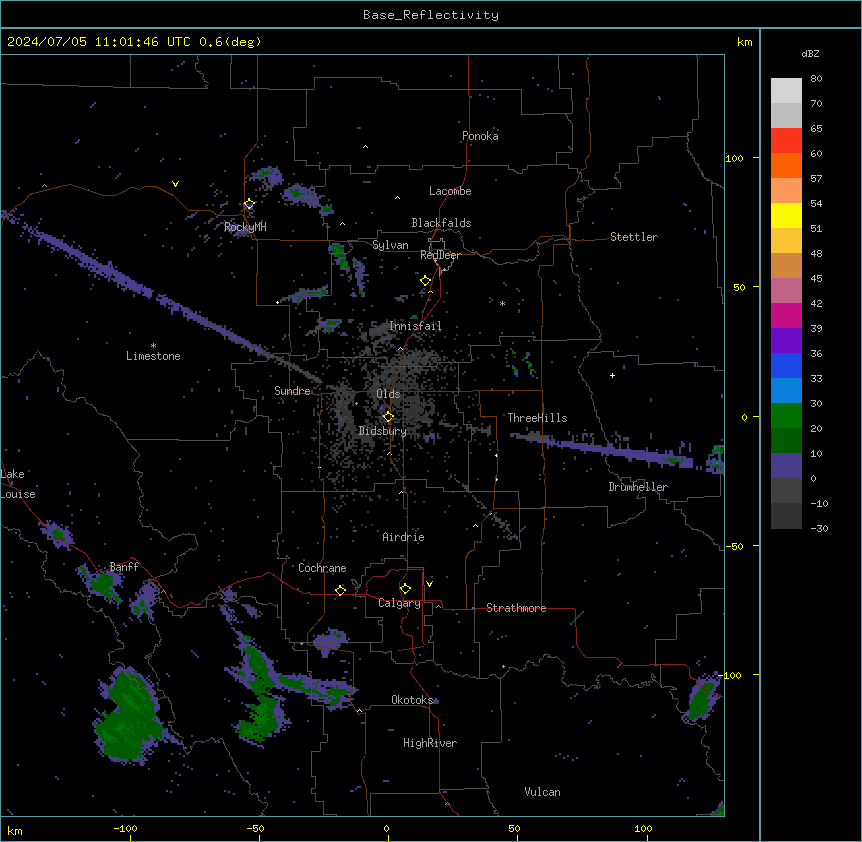Image resolution: width=862 pixels, height=842 pixels.
Task: Click the Olds town label
Action: coord(388,394)
